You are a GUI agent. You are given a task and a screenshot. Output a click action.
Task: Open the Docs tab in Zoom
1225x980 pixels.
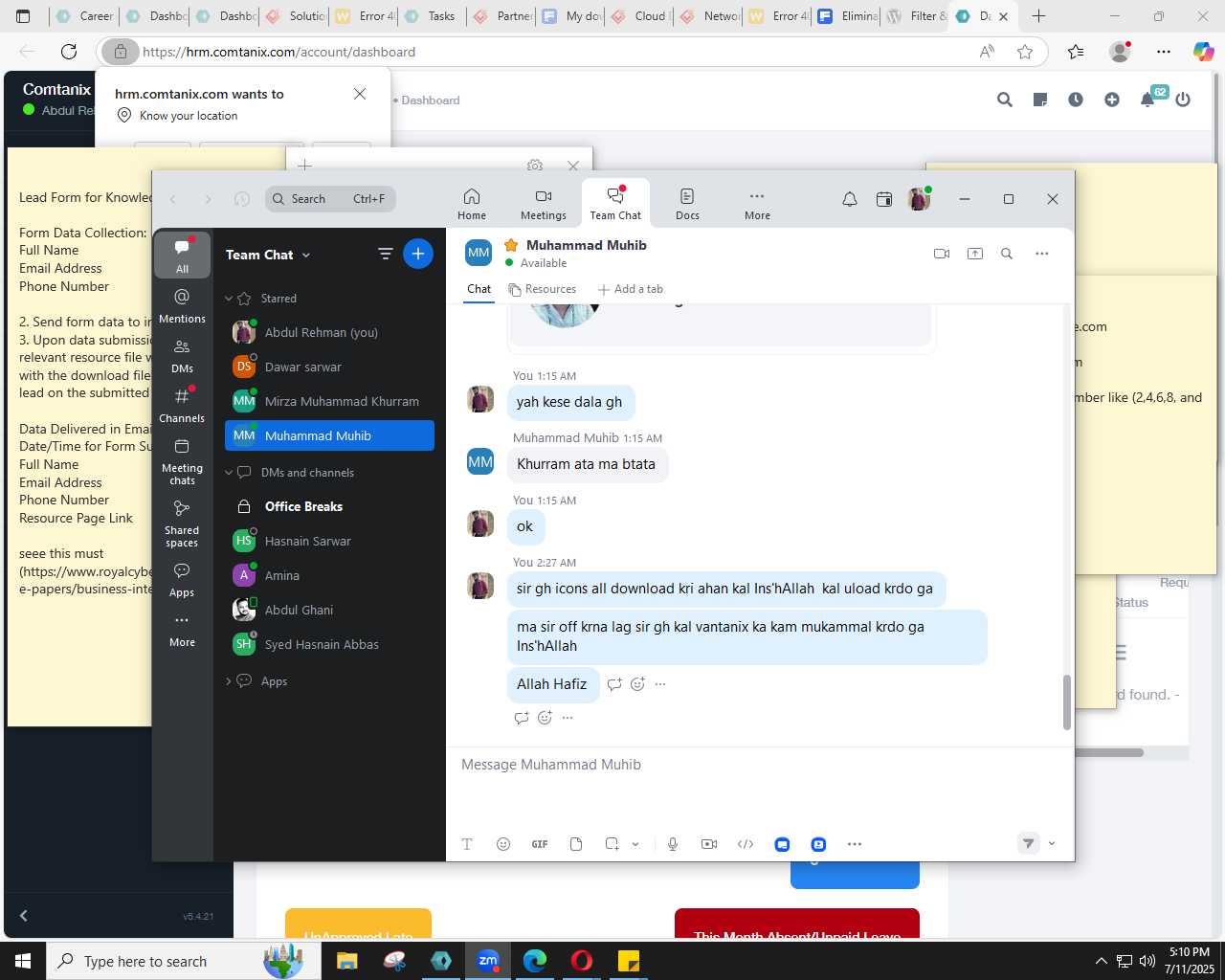(x=687, y=204)
